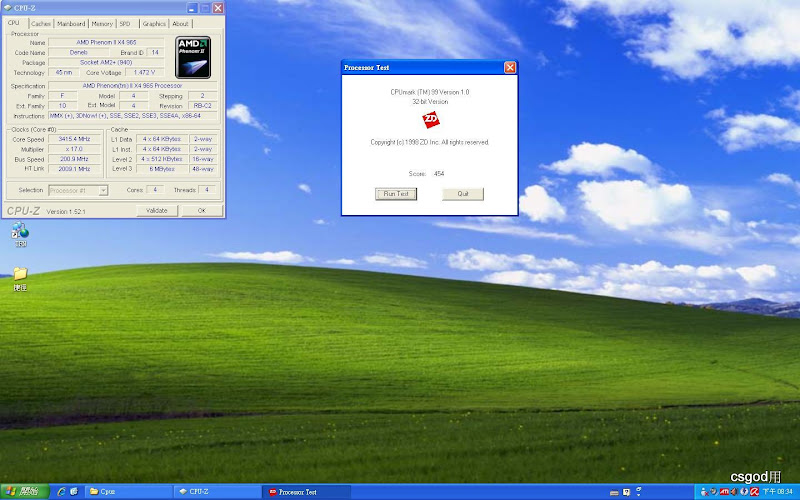Open the ATI tray icon
Image resolution: width=800 pixels, height=500 pixels.
tap(724, 492)
